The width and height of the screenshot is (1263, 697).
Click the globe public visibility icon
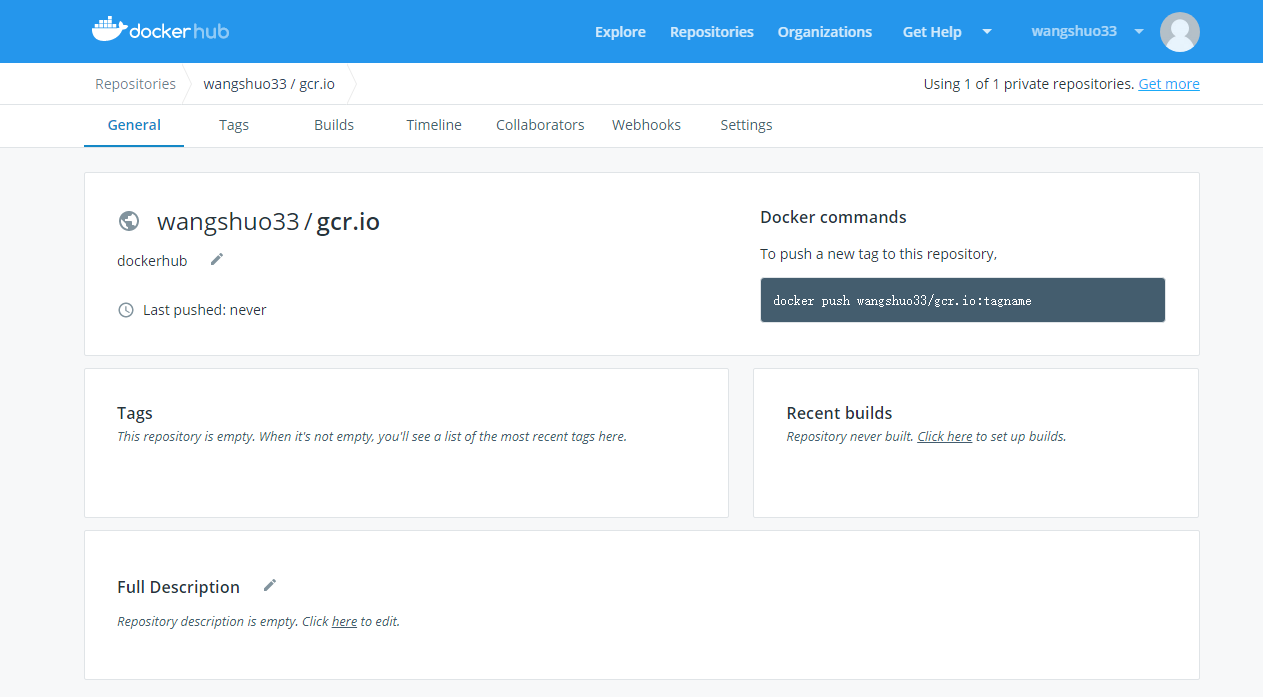click(128, 221)
